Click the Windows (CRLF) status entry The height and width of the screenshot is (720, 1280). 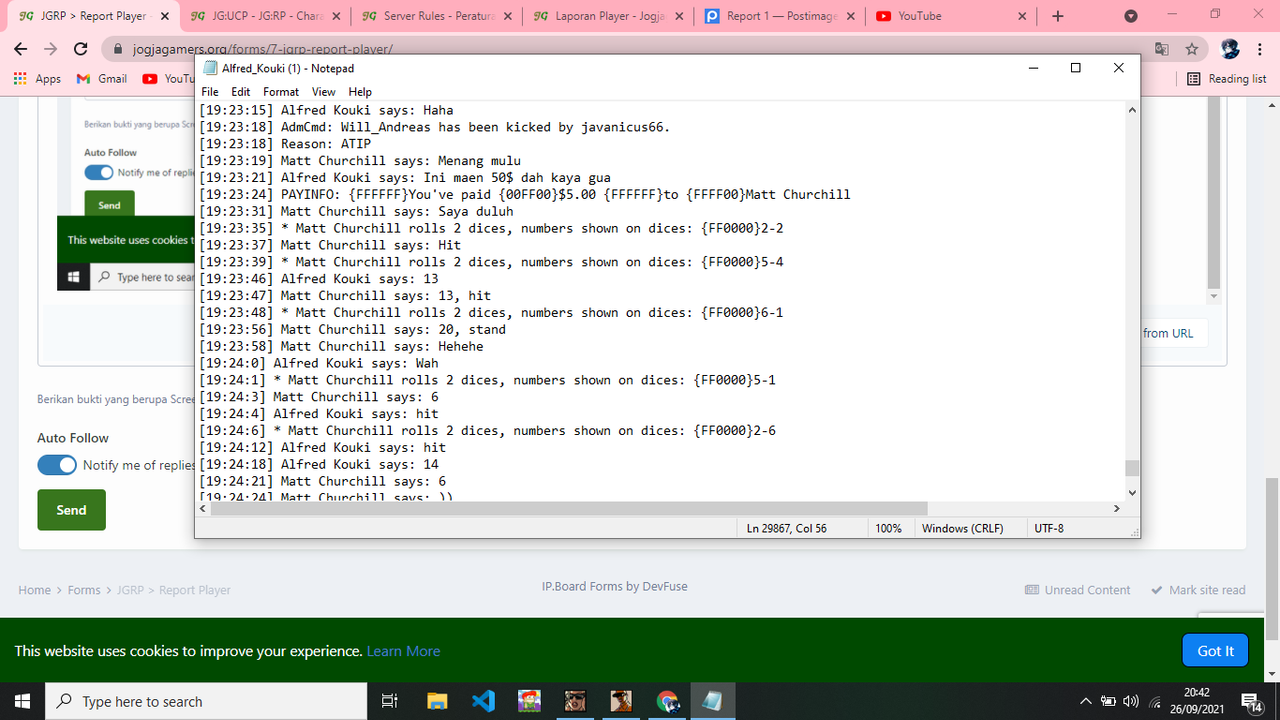962,528
